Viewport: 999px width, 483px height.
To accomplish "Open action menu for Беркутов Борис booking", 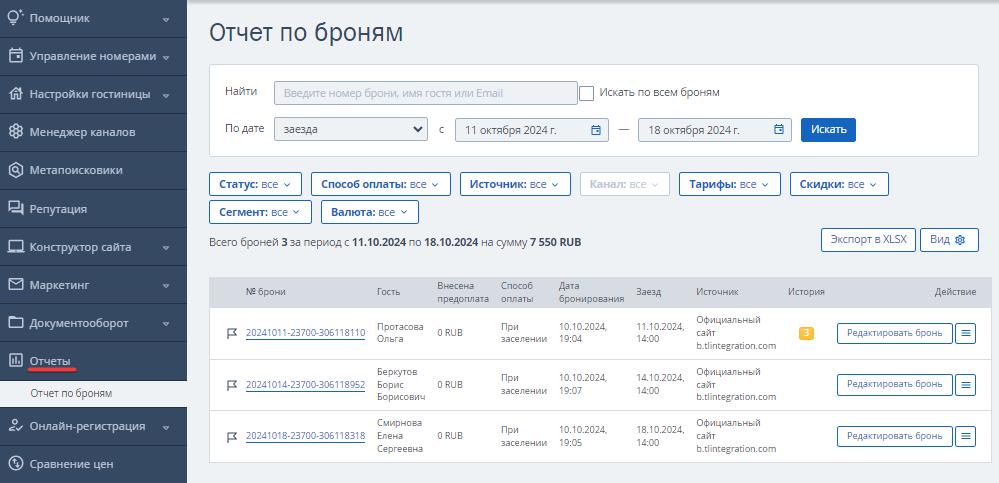I will (x=965, y=385).
